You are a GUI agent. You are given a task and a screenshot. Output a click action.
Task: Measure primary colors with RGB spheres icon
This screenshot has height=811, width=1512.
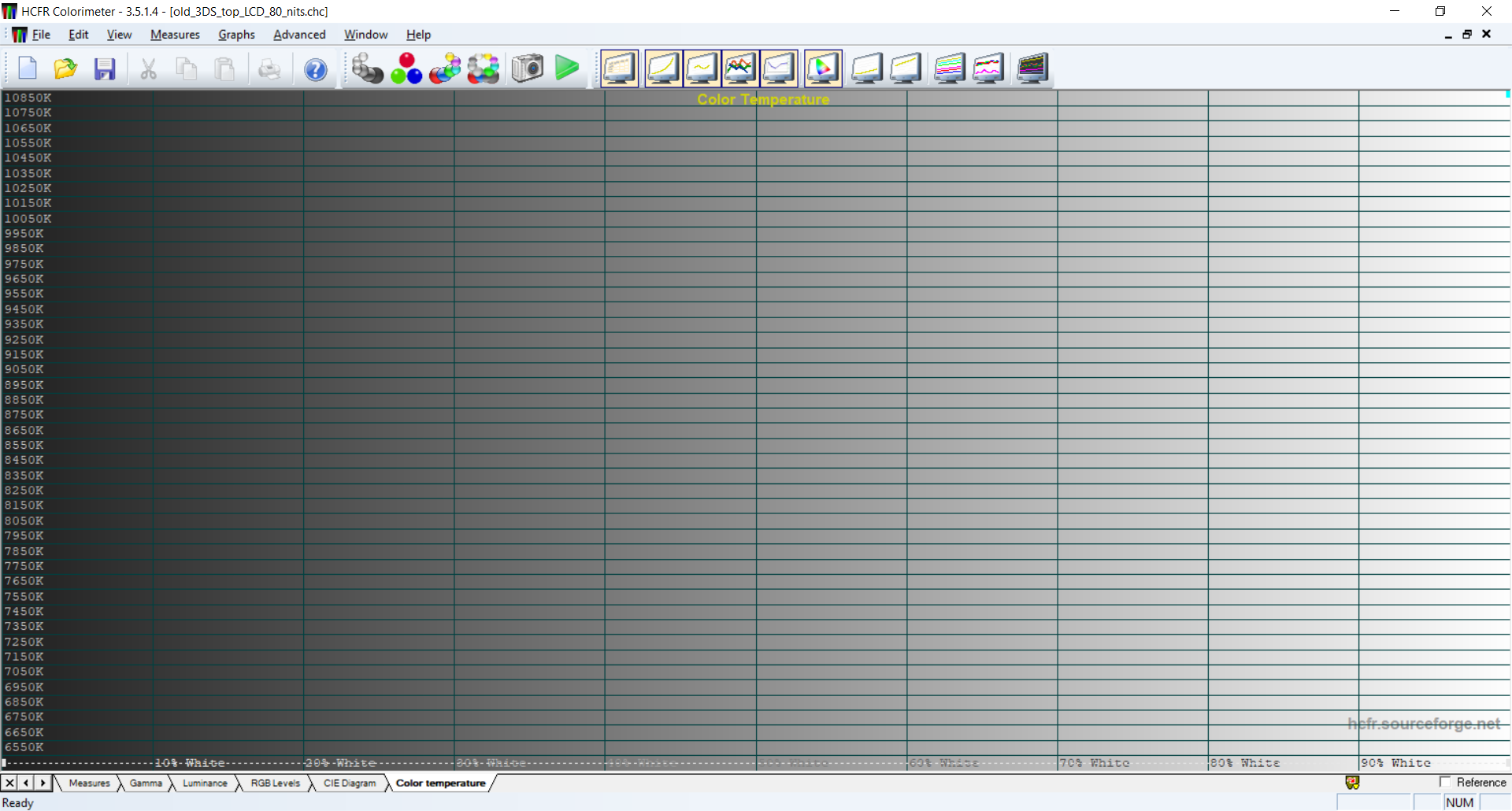(x=406, y=69)
